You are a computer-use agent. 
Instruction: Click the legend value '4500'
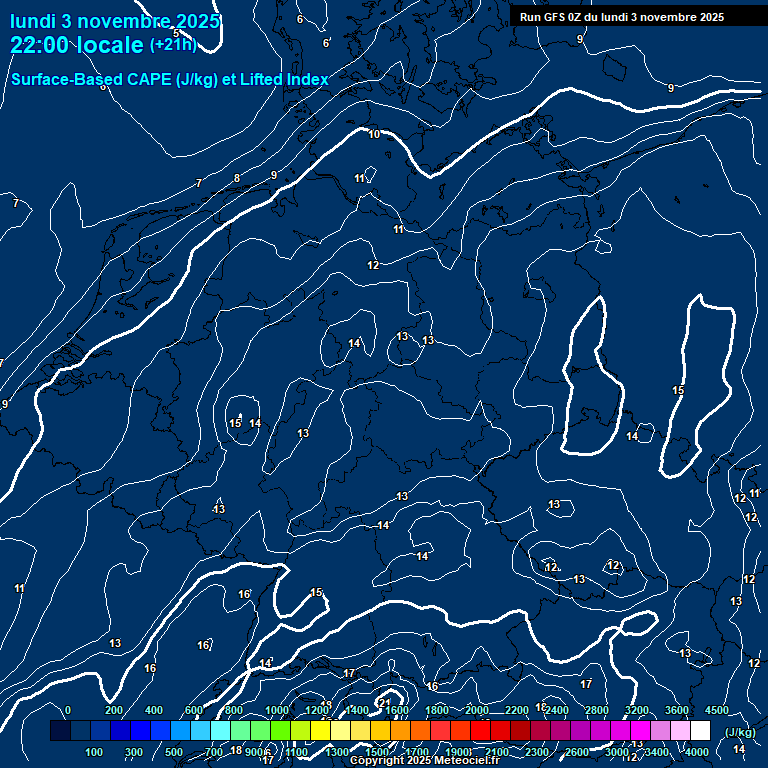[x=717, y=710]
